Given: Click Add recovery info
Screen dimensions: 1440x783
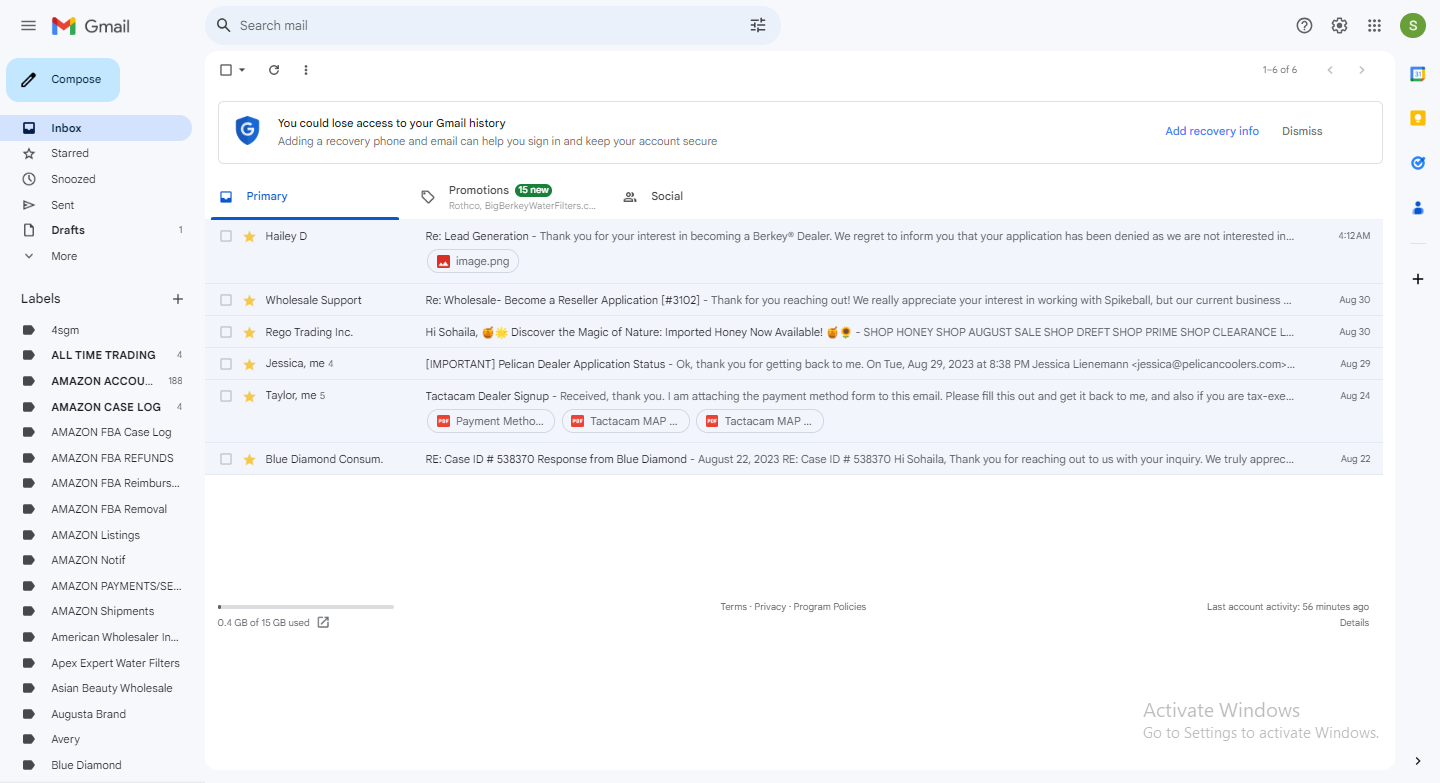Looking at the screenshot, I should click(x=1212, y=131).
